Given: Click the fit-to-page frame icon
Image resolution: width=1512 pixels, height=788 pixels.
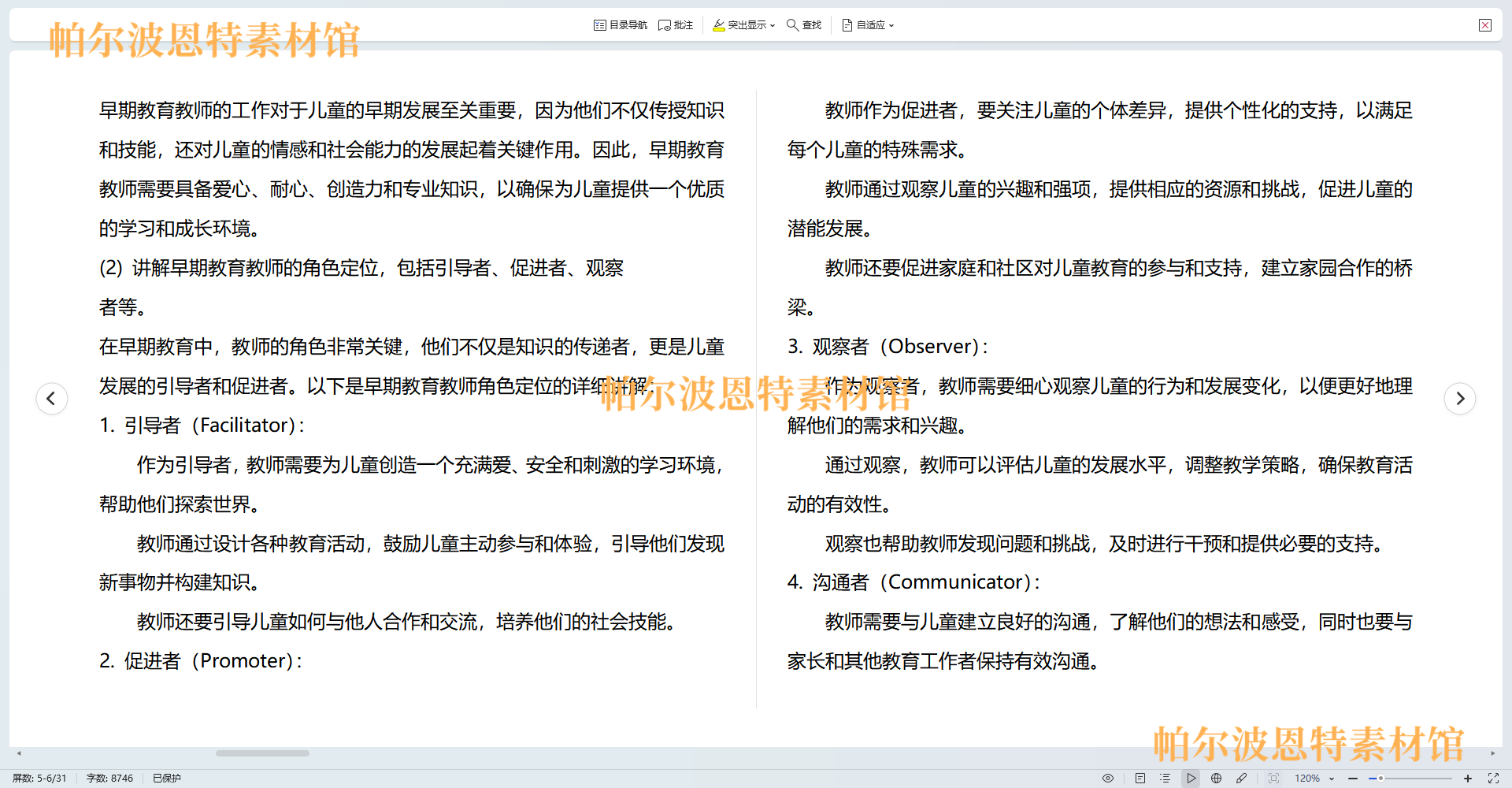Looking at the screenshot, I should click(x=1273, y=778).
